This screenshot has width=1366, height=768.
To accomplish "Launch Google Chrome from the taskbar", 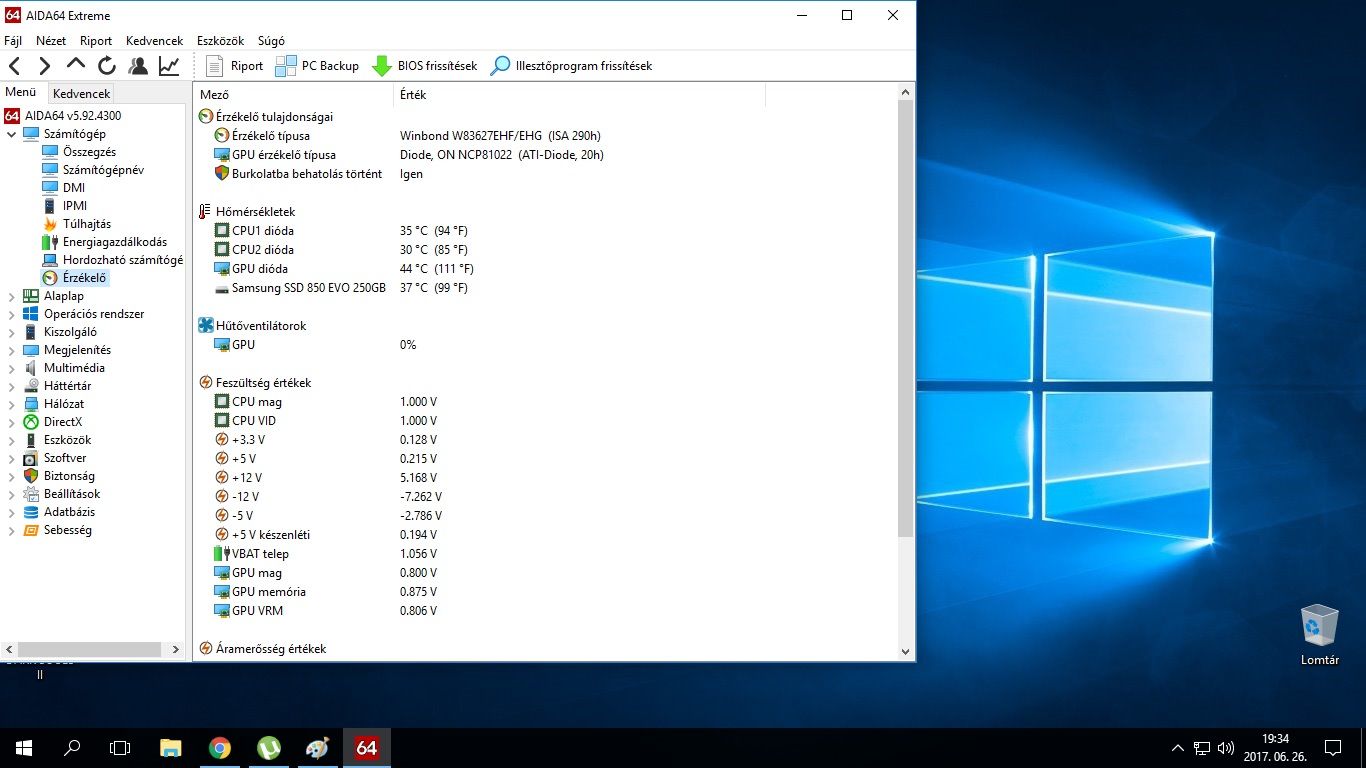I will (x=220, y=748).
